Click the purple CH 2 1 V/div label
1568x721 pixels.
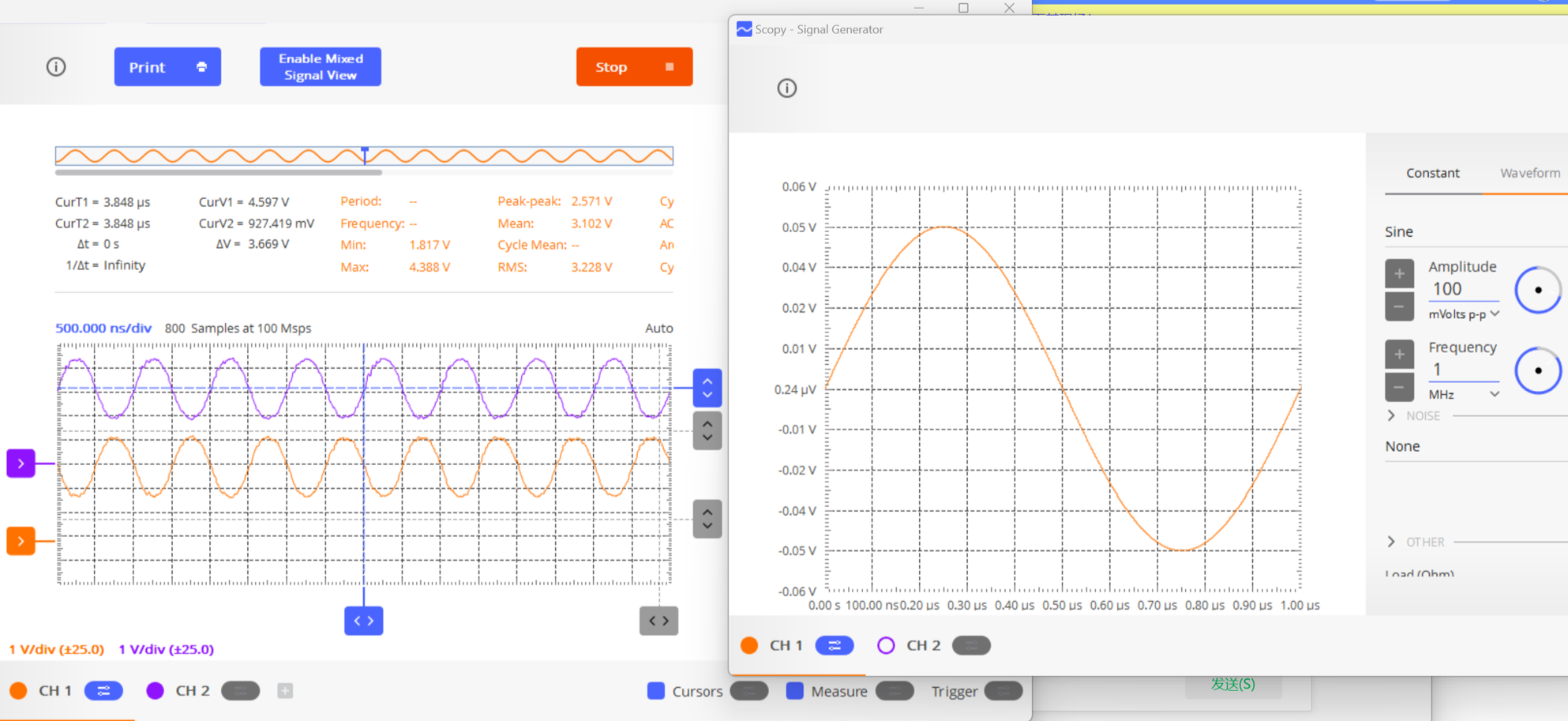pyautogui.click(x=166, y=649)
